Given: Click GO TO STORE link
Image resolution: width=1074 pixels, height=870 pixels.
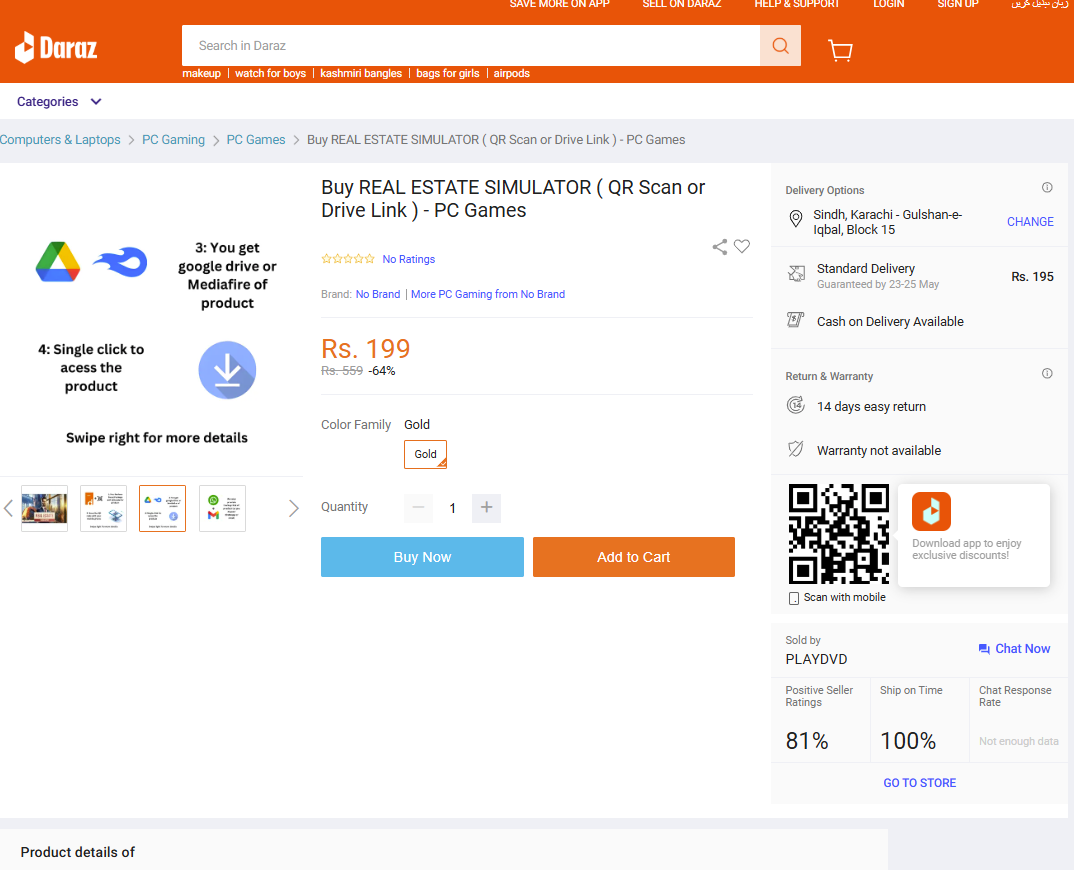Looking at the screenshot, I should [919, 783].
